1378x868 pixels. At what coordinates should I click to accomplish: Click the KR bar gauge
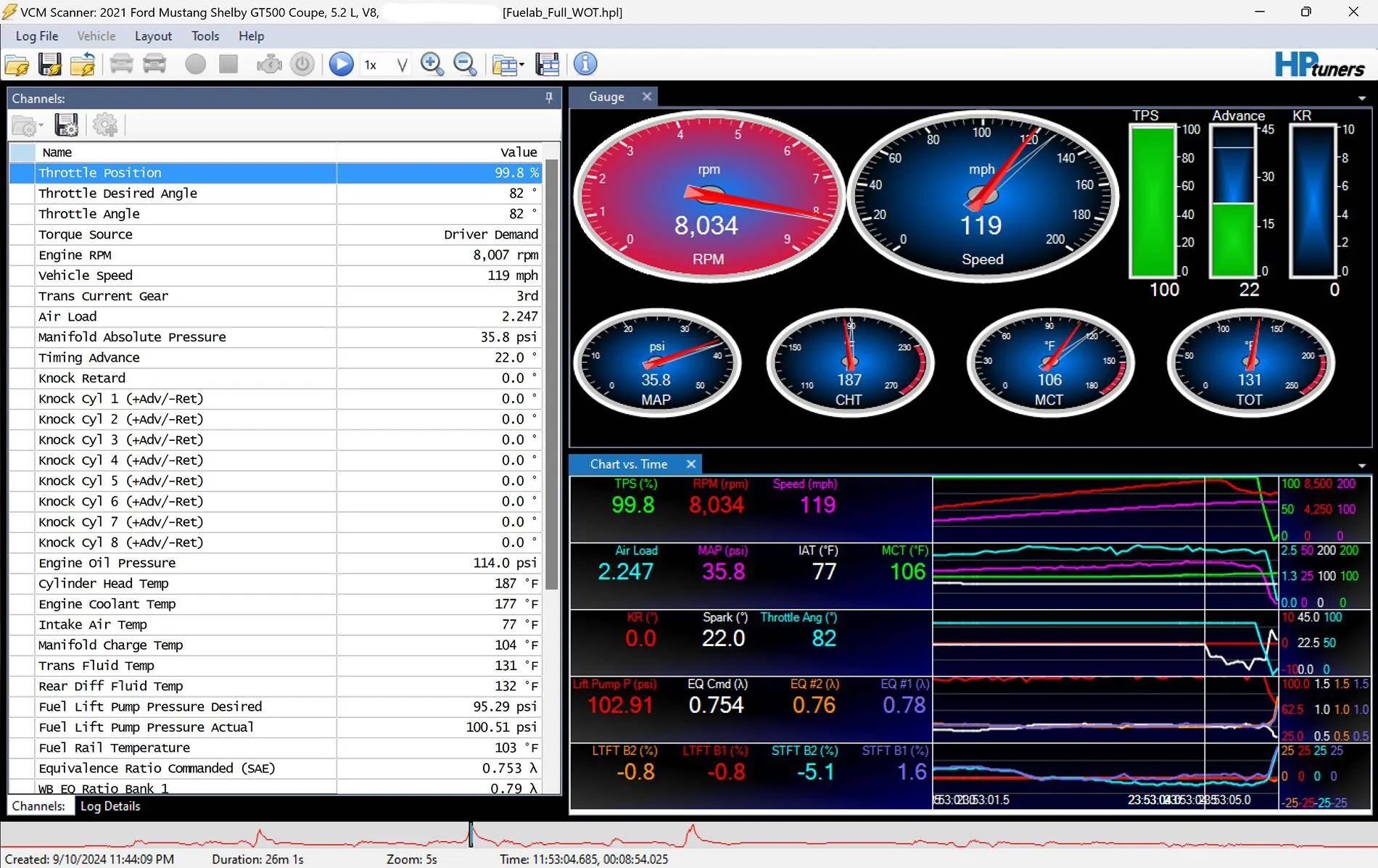(1313, 201)
